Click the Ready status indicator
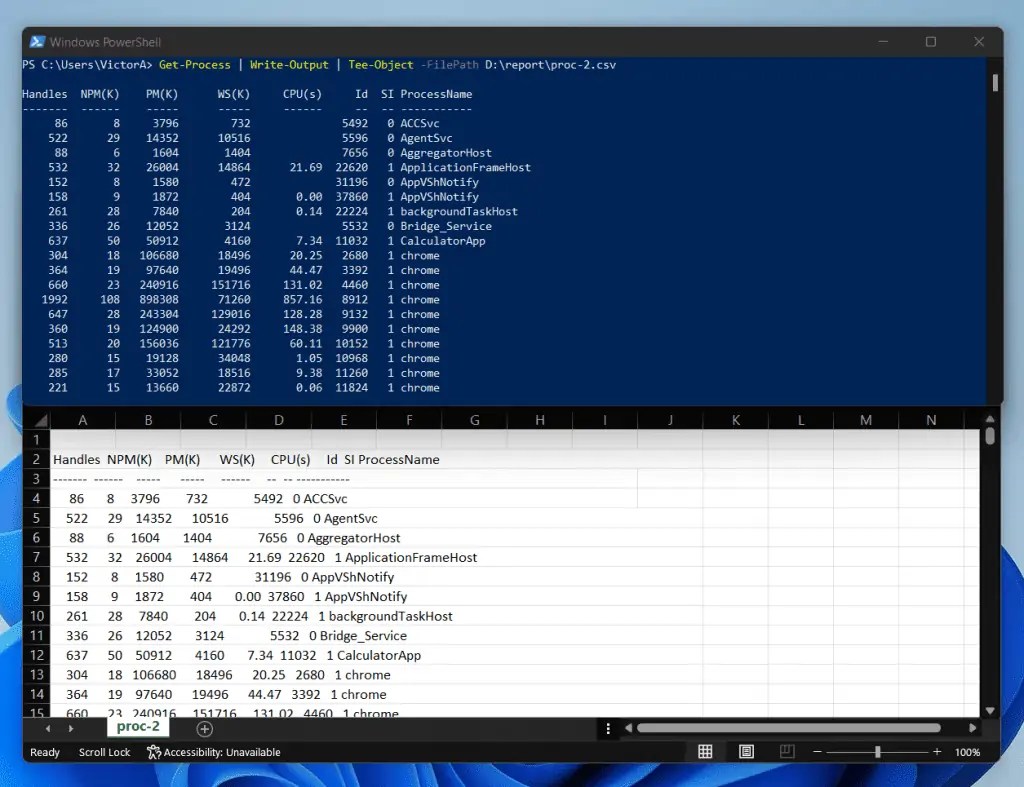 [x=44, y=752]
